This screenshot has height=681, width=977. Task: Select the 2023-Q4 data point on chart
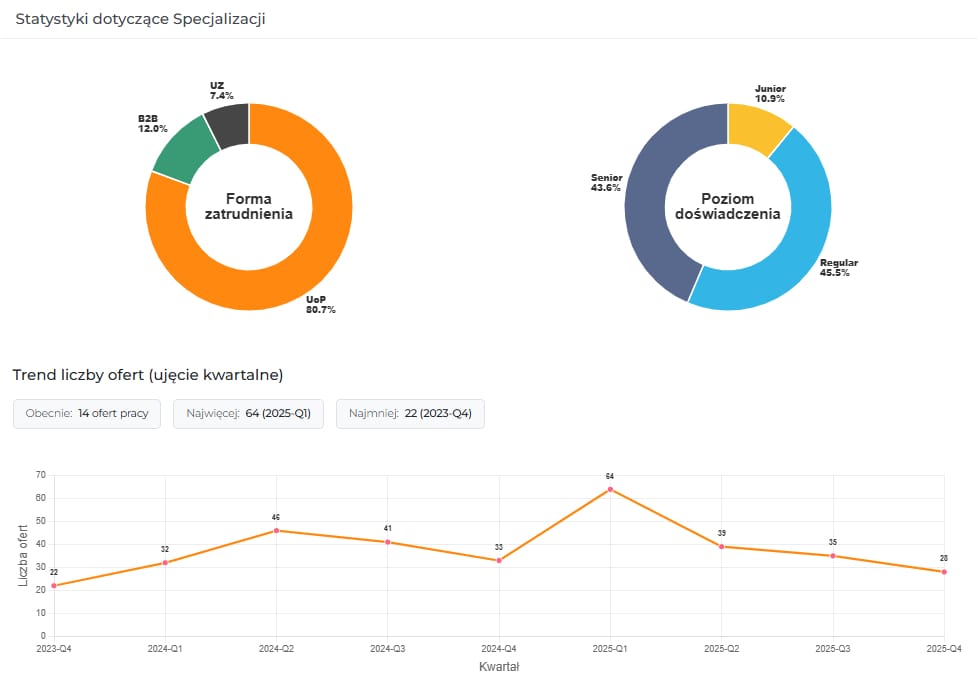pyautogui.click(x=54, y=585)
